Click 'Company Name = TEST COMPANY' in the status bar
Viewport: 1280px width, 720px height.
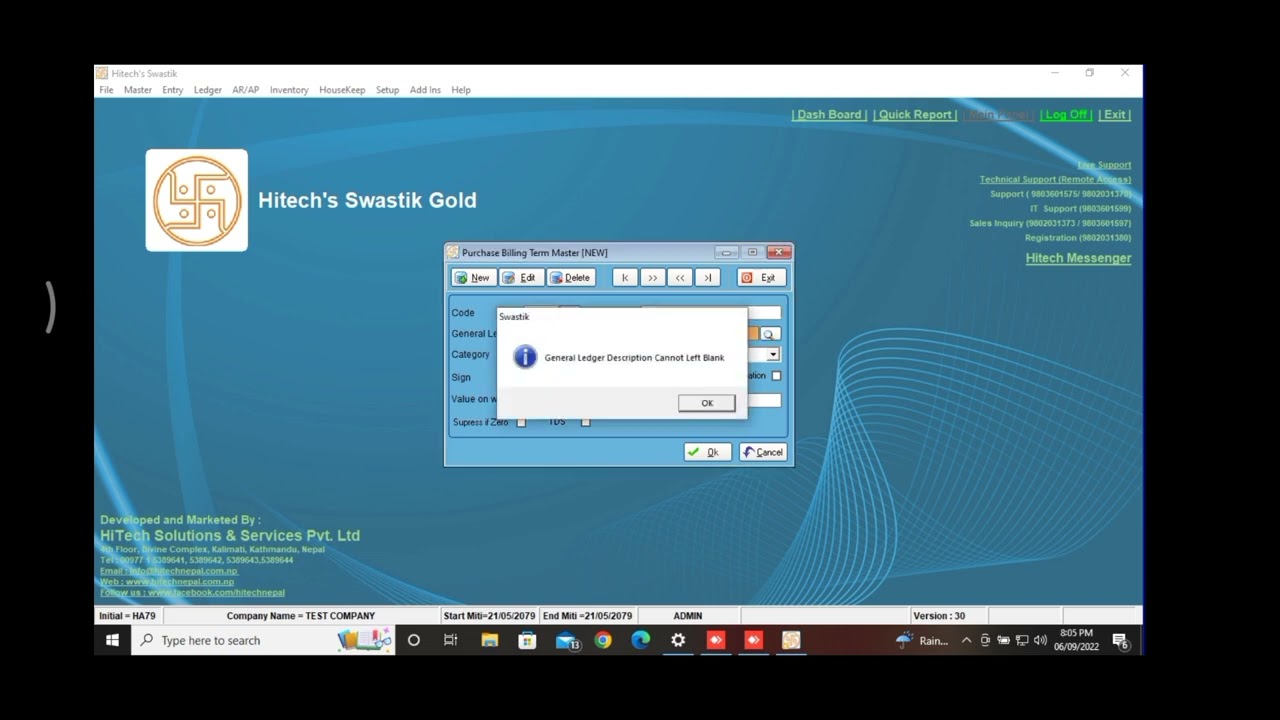(x=300, y=616)
